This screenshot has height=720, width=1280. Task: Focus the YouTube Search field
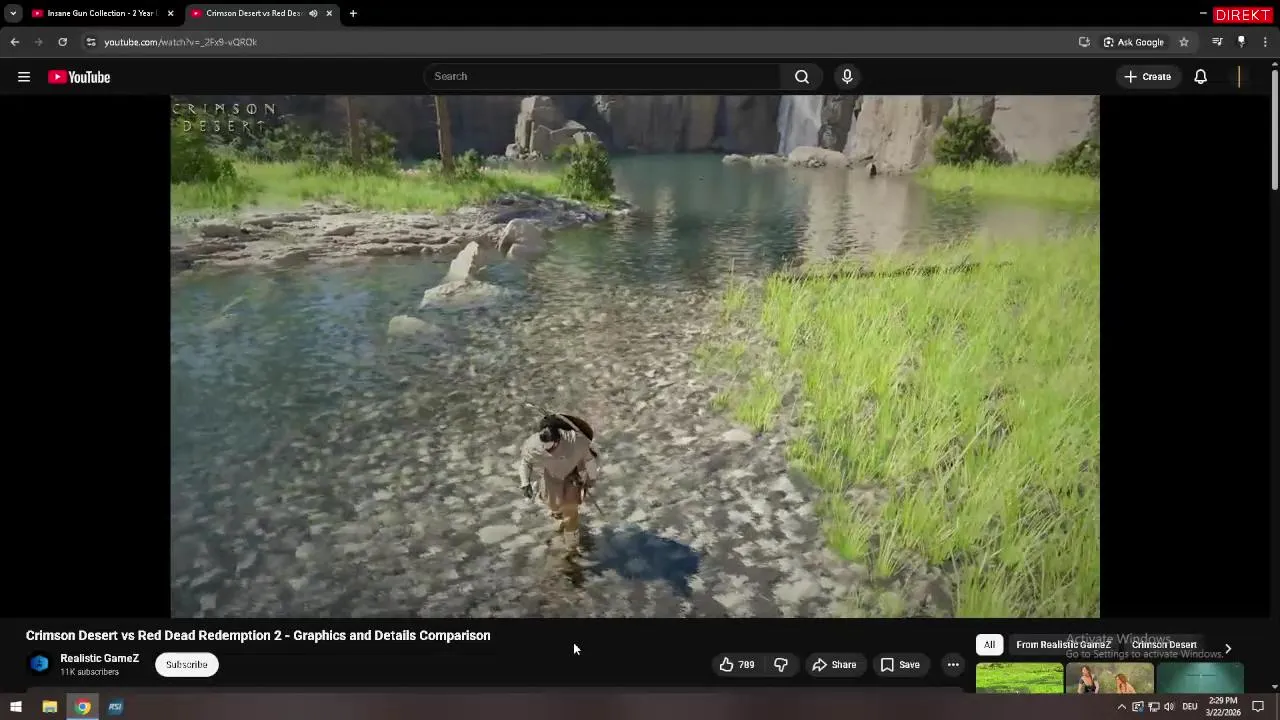click(603, 76)
